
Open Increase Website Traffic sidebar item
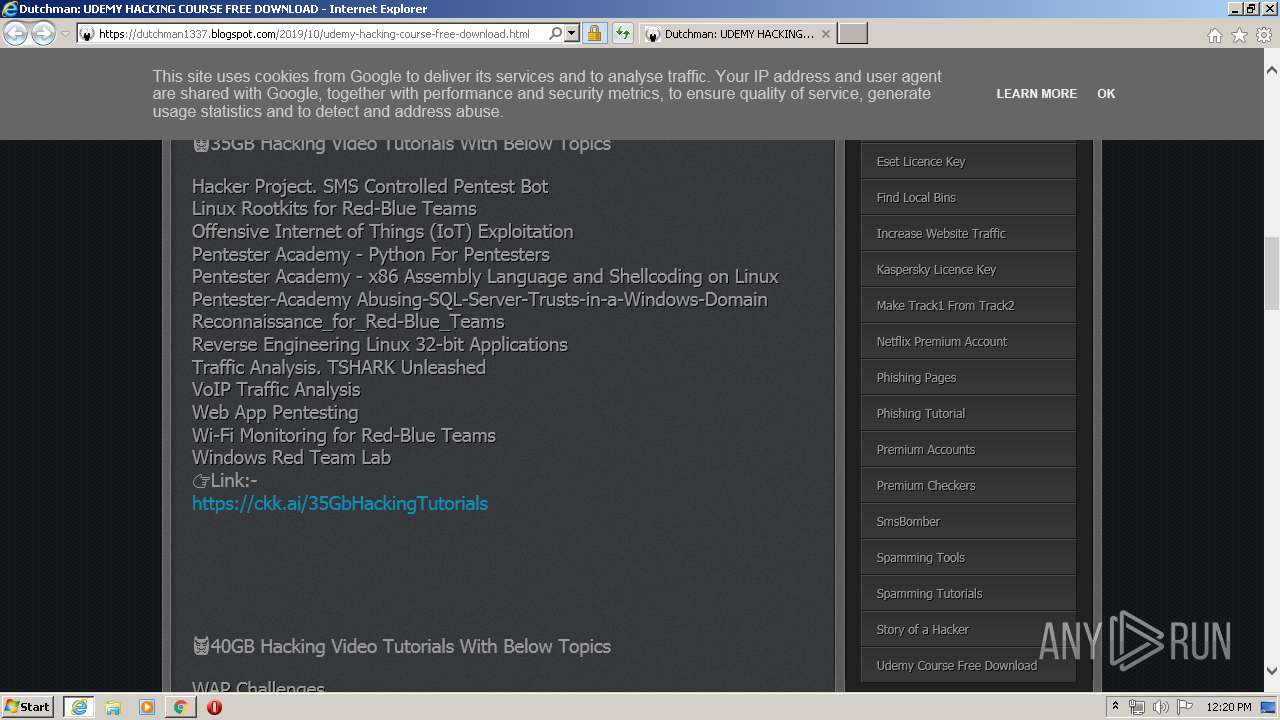(968, 233)
